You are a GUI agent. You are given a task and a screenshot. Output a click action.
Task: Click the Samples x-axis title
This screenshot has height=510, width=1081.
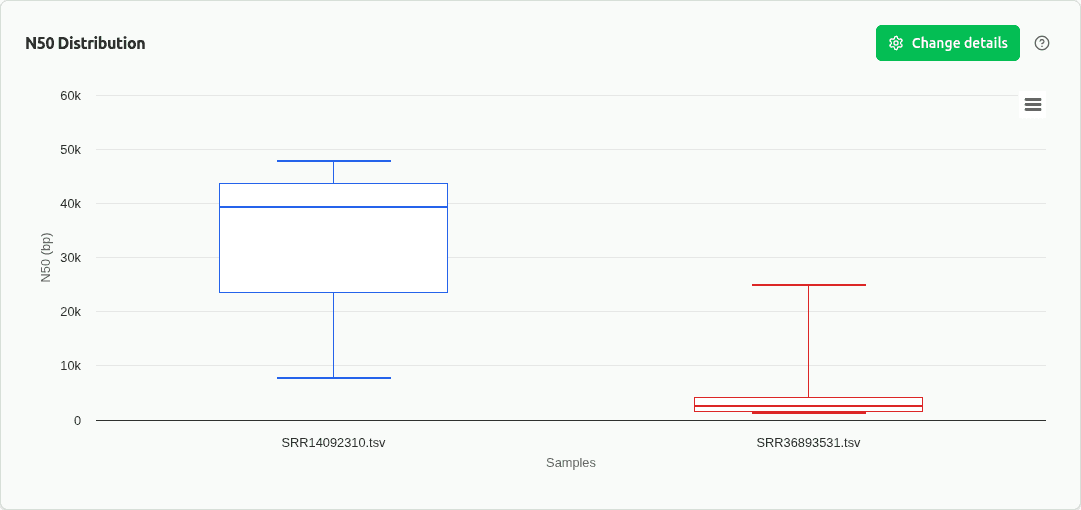point(570,463)
